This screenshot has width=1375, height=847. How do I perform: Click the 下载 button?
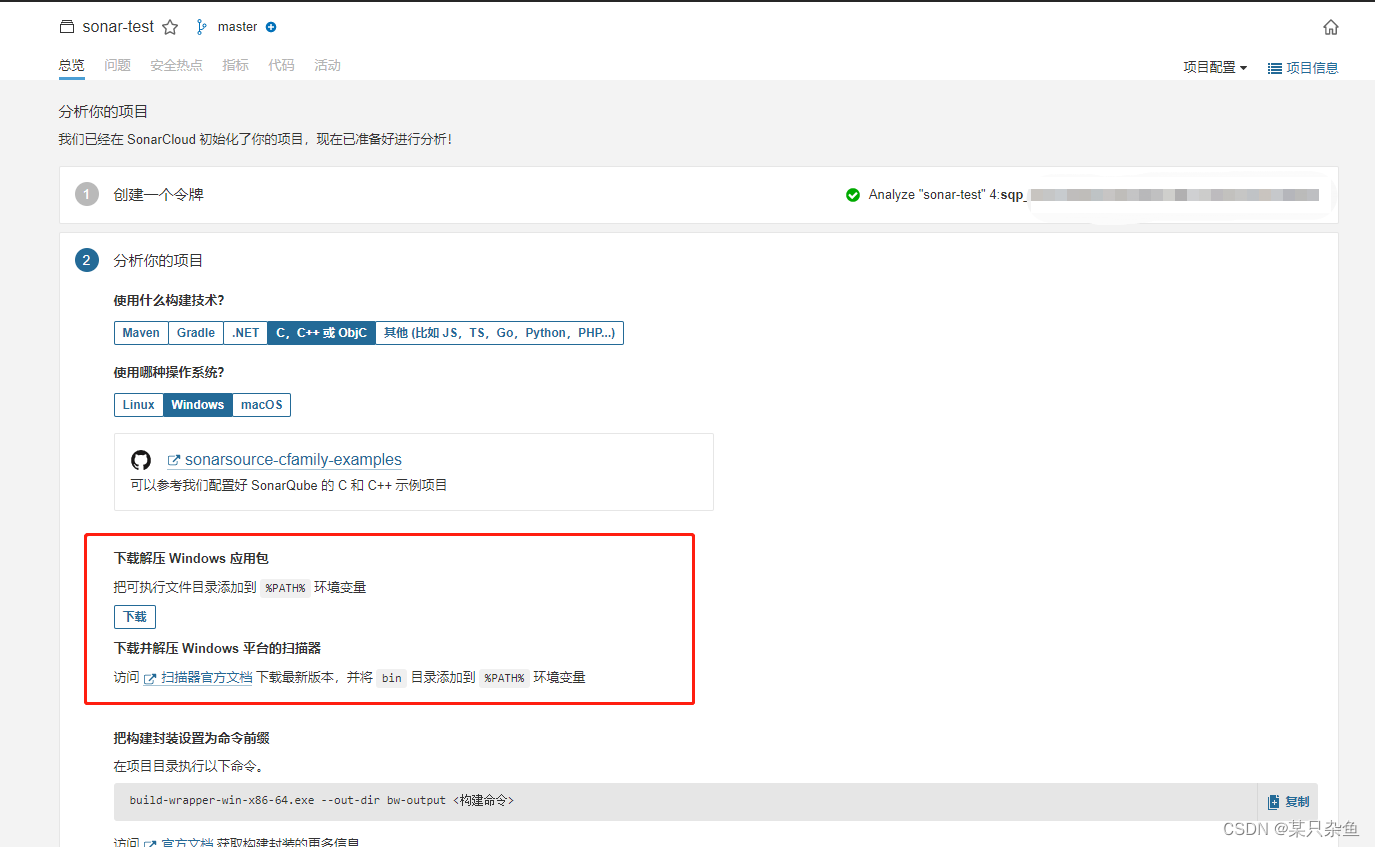coord(135,617)
